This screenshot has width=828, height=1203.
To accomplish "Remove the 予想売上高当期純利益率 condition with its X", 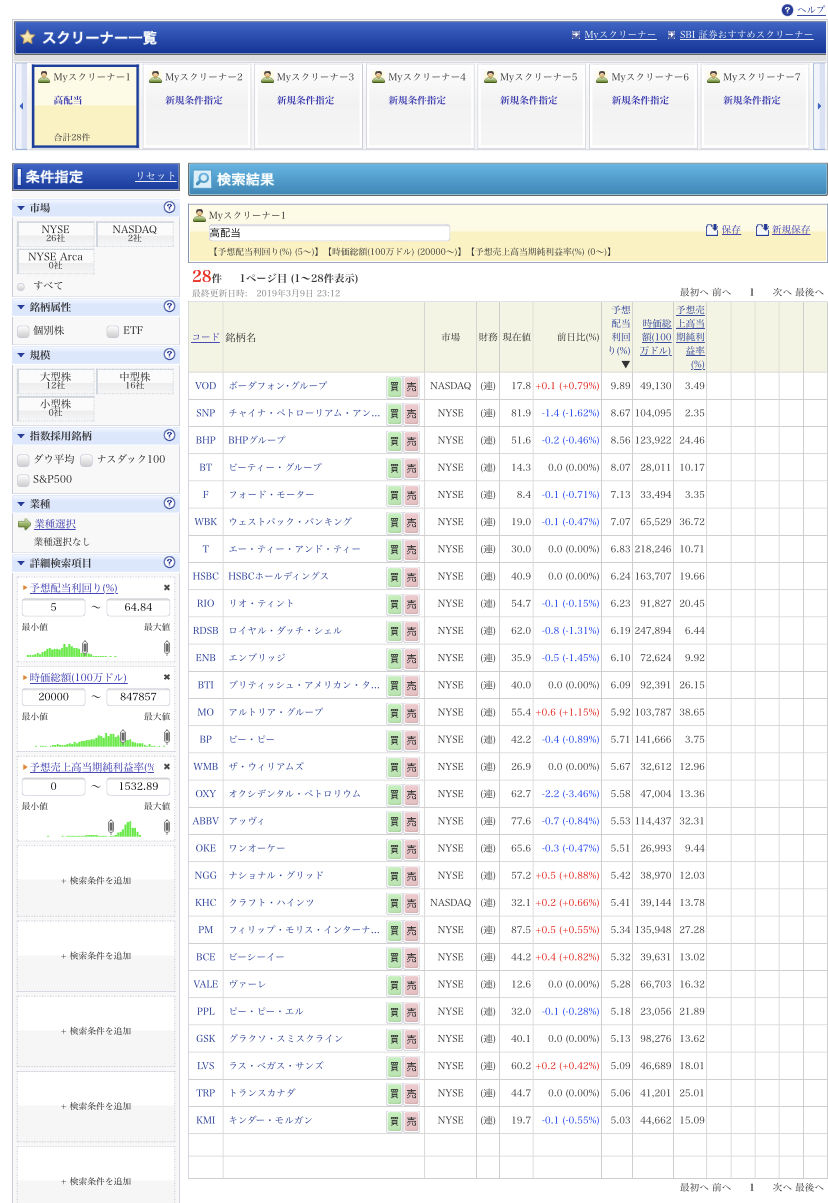I will pos(167,767).
